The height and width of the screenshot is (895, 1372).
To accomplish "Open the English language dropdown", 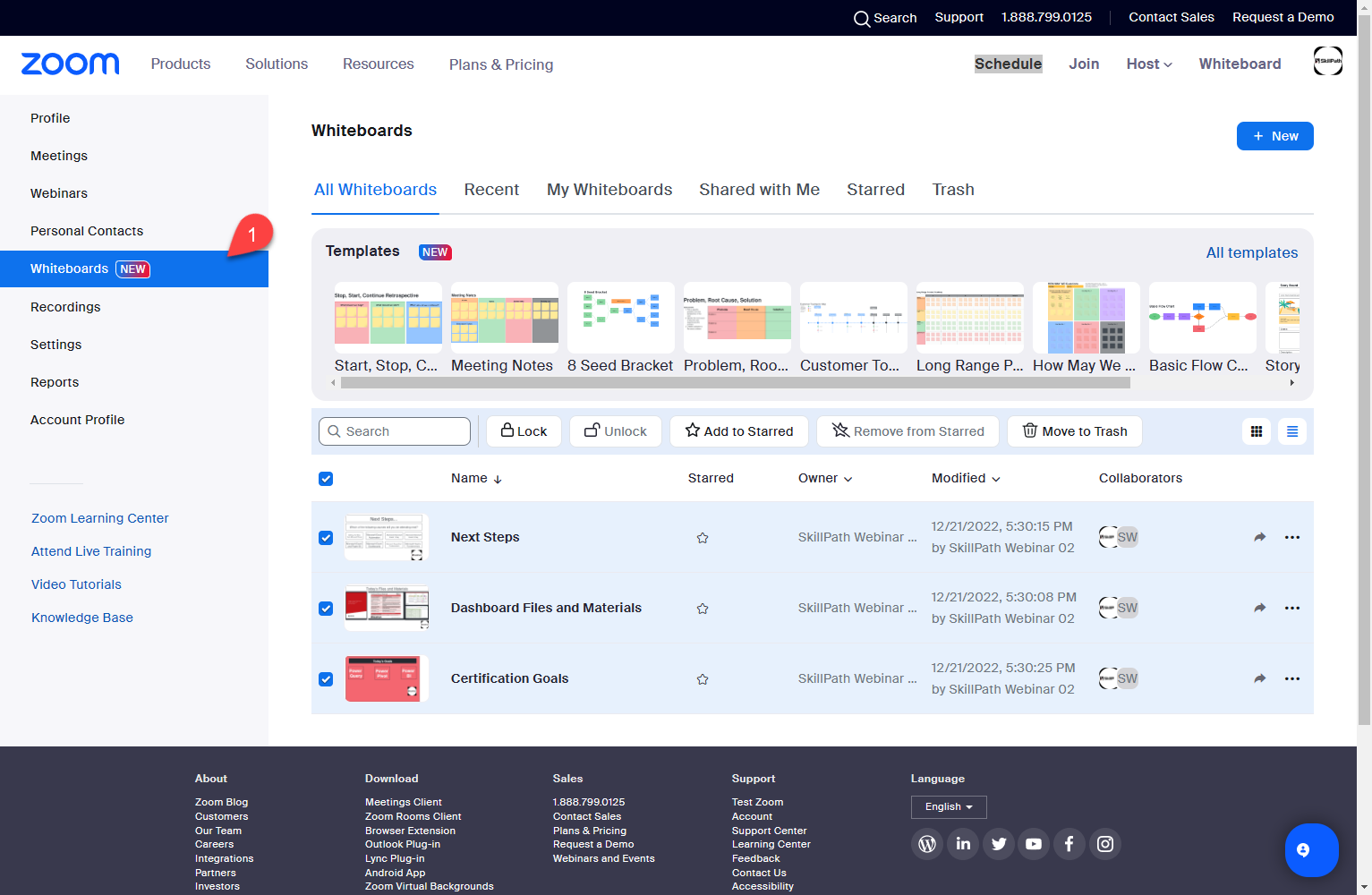I will click(949, 806).
